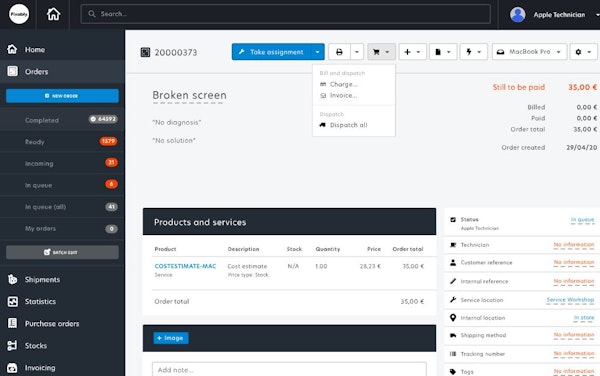Viewport: 600px width, 376px height.
Task: Open the MacBook Pro device dropdown
Action: pyautogui.click(x=529, y=52)
